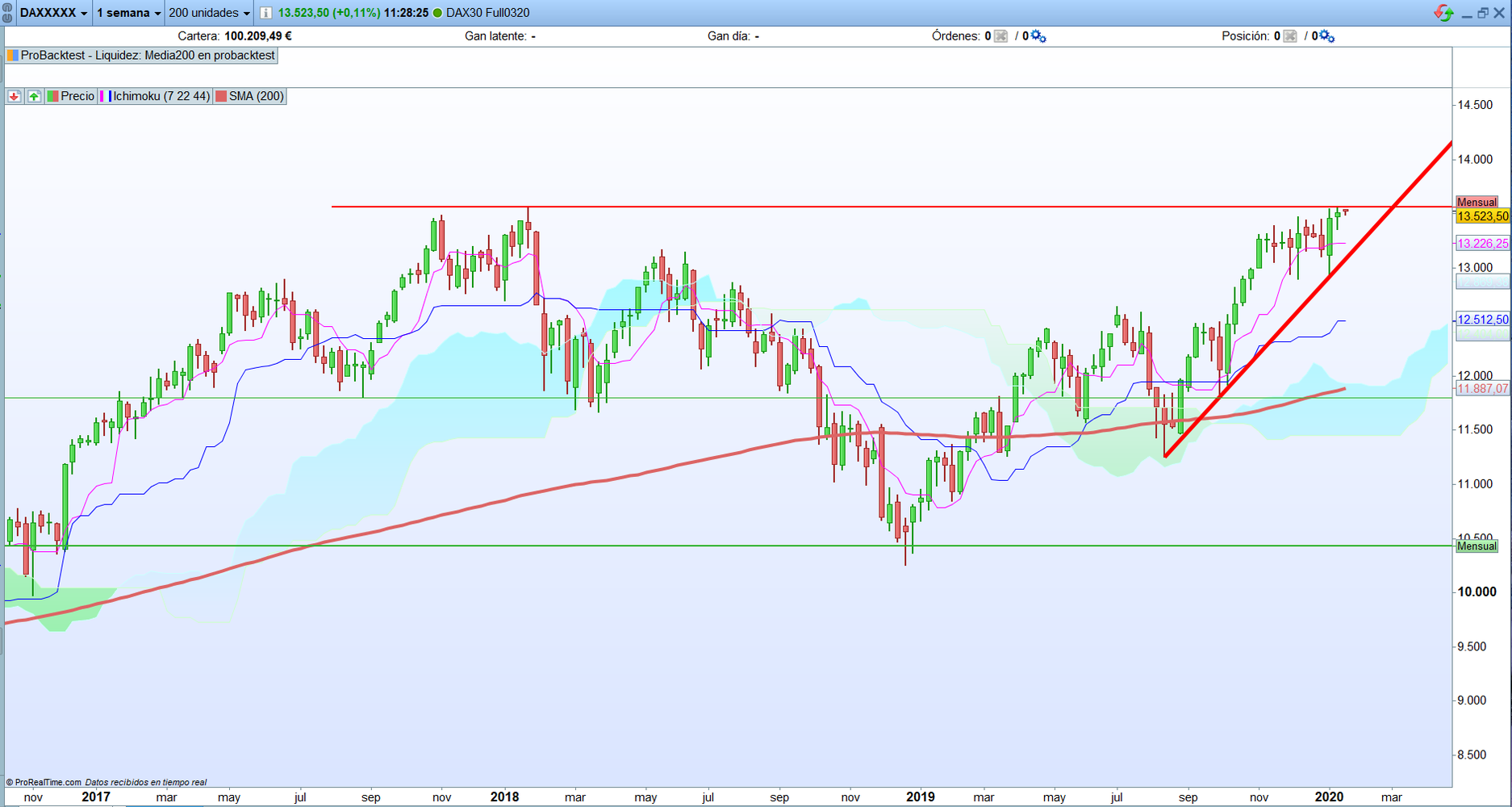The height and width of the screenshot is (807, 1512).
Task: Click the Gan latente label
Action: coord(495,36)
